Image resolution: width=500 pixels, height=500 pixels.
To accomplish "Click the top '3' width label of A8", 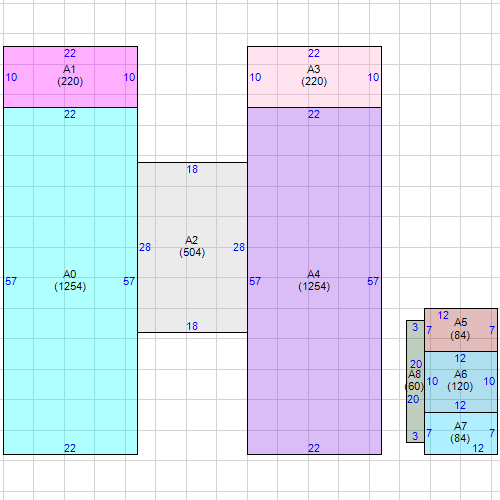I will click(415, 327).
